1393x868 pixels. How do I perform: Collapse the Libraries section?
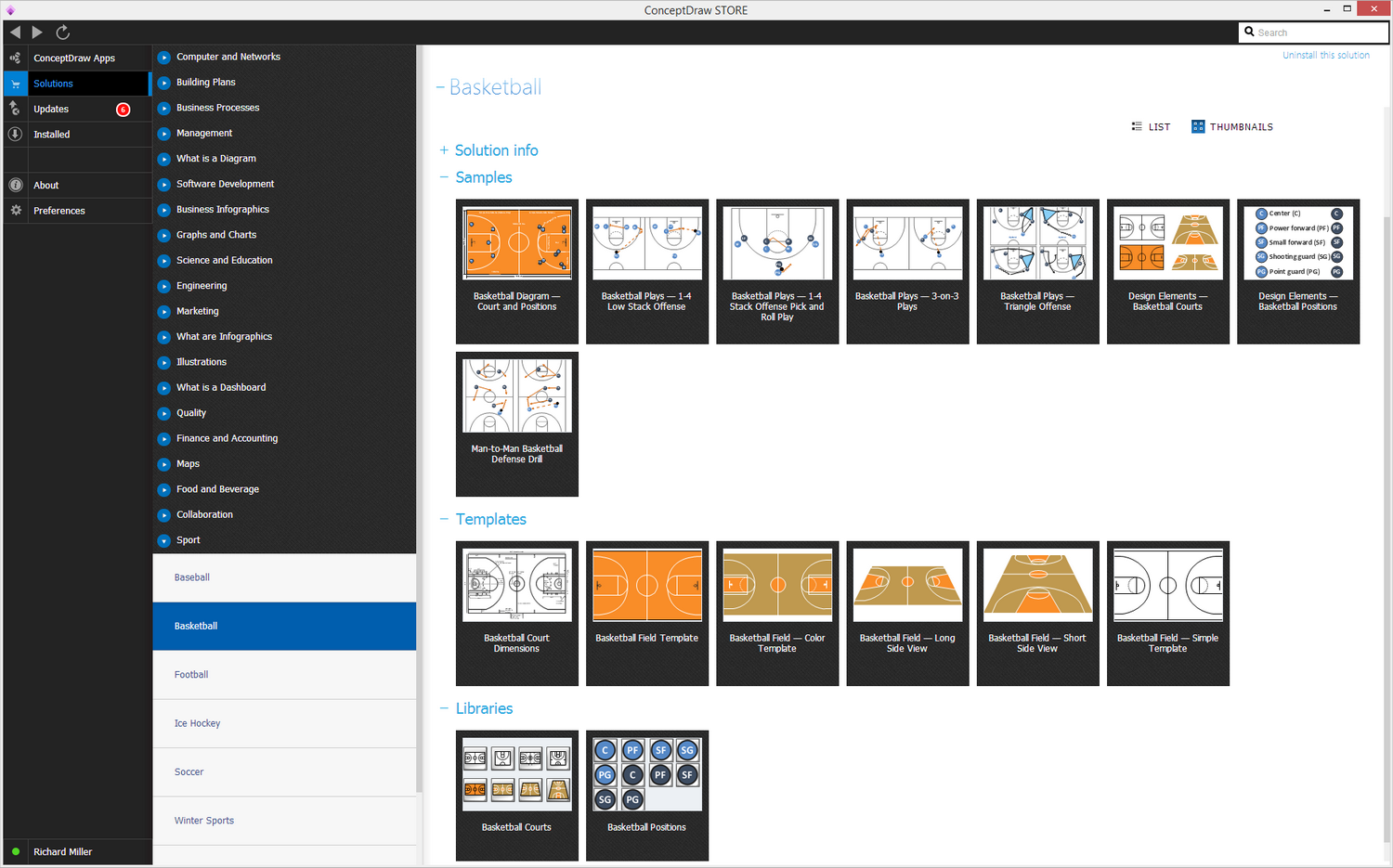(444, 708)
